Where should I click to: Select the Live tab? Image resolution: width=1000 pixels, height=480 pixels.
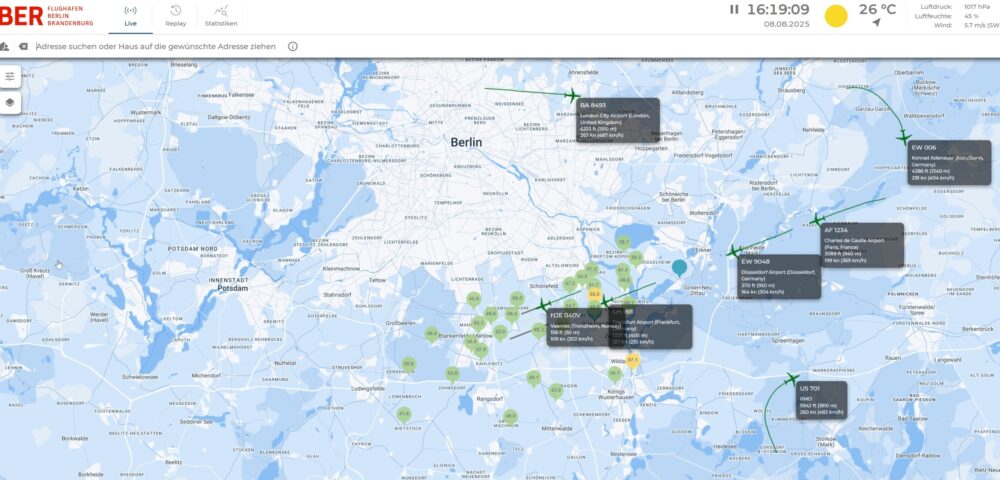(x=129, y=15)
